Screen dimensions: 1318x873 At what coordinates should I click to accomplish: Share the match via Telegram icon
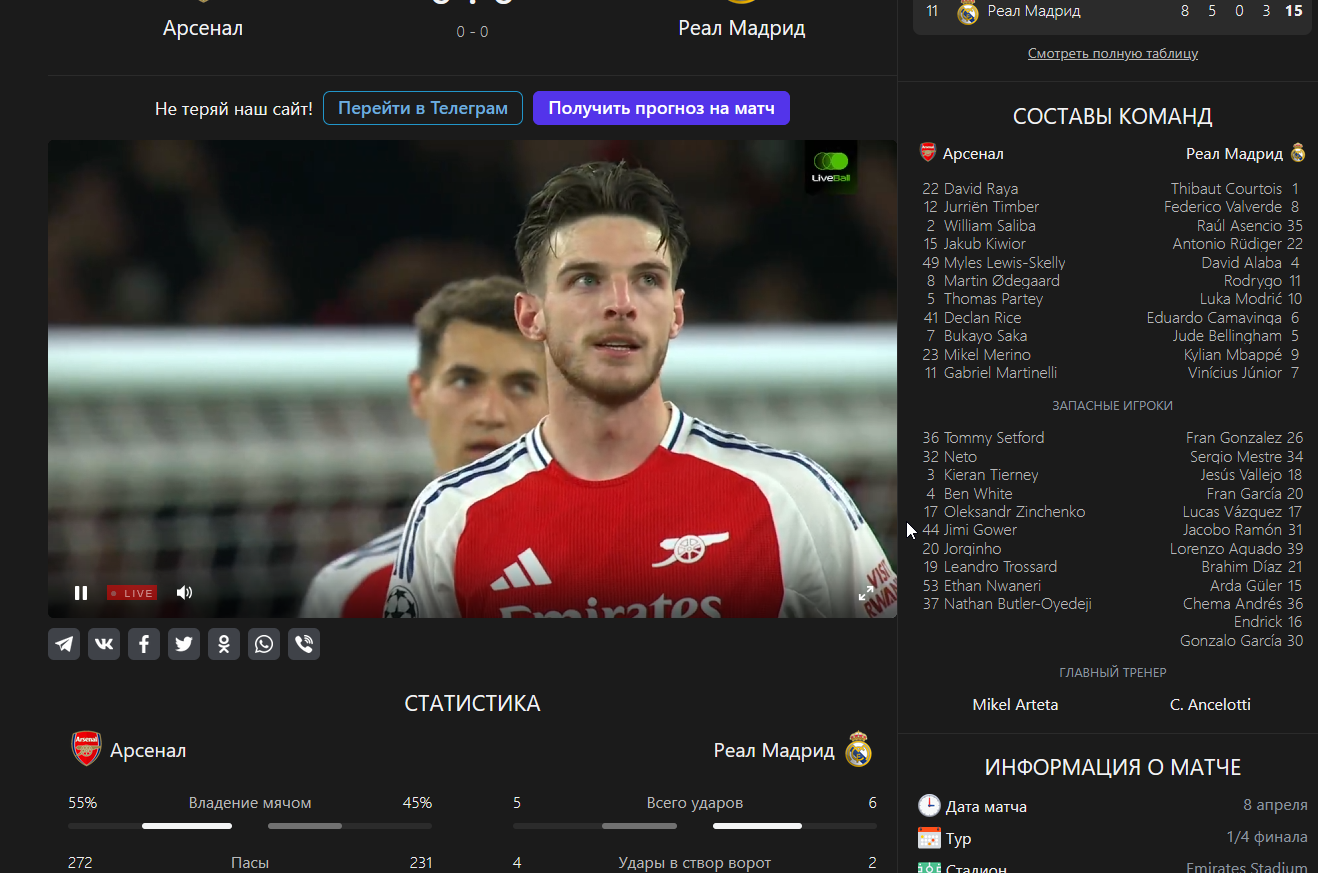[64, 644]
